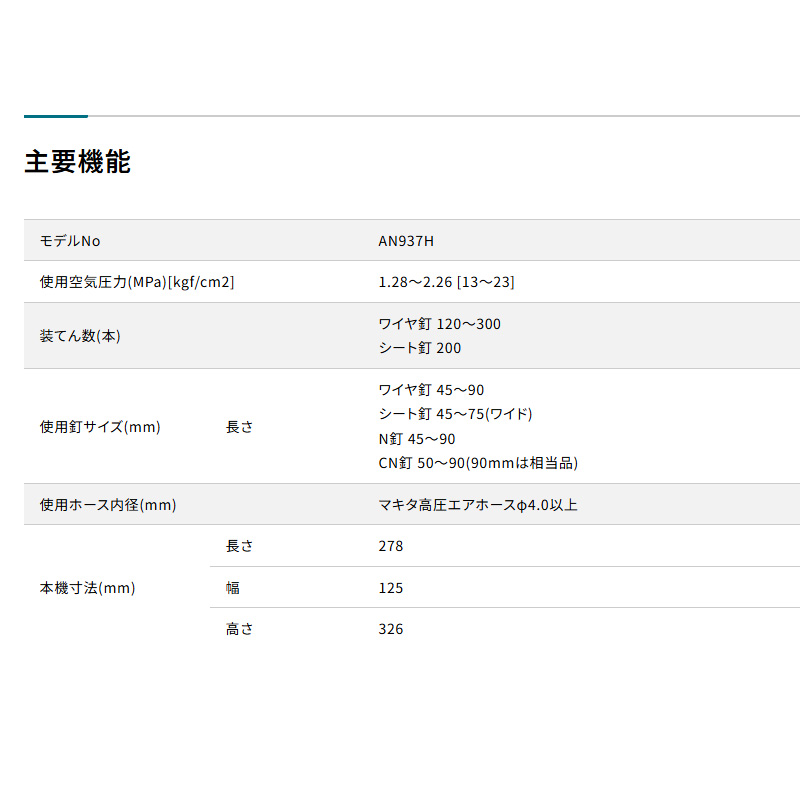This screenshot has width=800, height=800.
Task: Click the 本機寸法(mm) row label
Action: (87, 588)
